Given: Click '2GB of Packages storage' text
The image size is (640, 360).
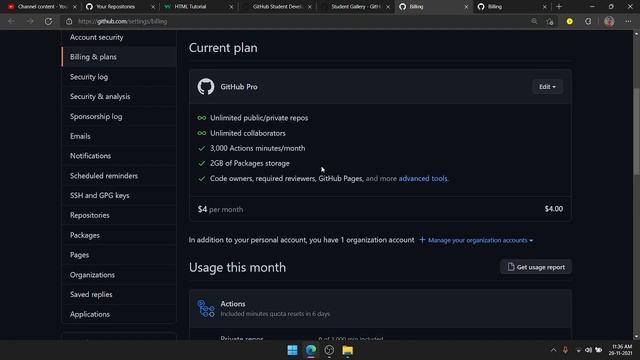Looking at the screenshot, I should 250,163.
